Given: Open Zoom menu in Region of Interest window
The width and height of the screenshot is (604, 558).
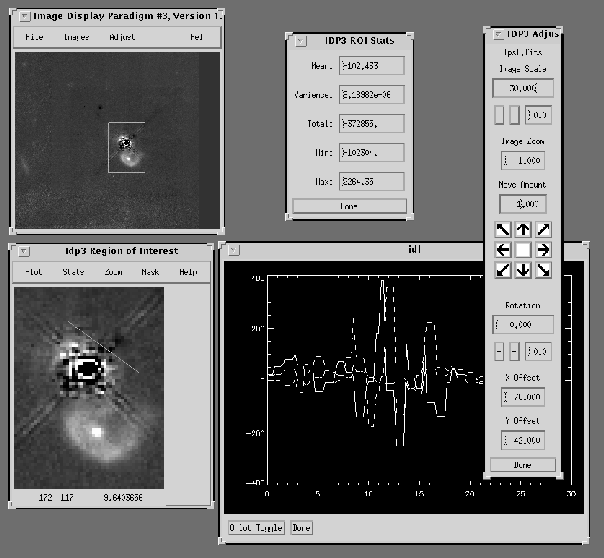Looking at the screenshot, I should [x=113, y=272].
